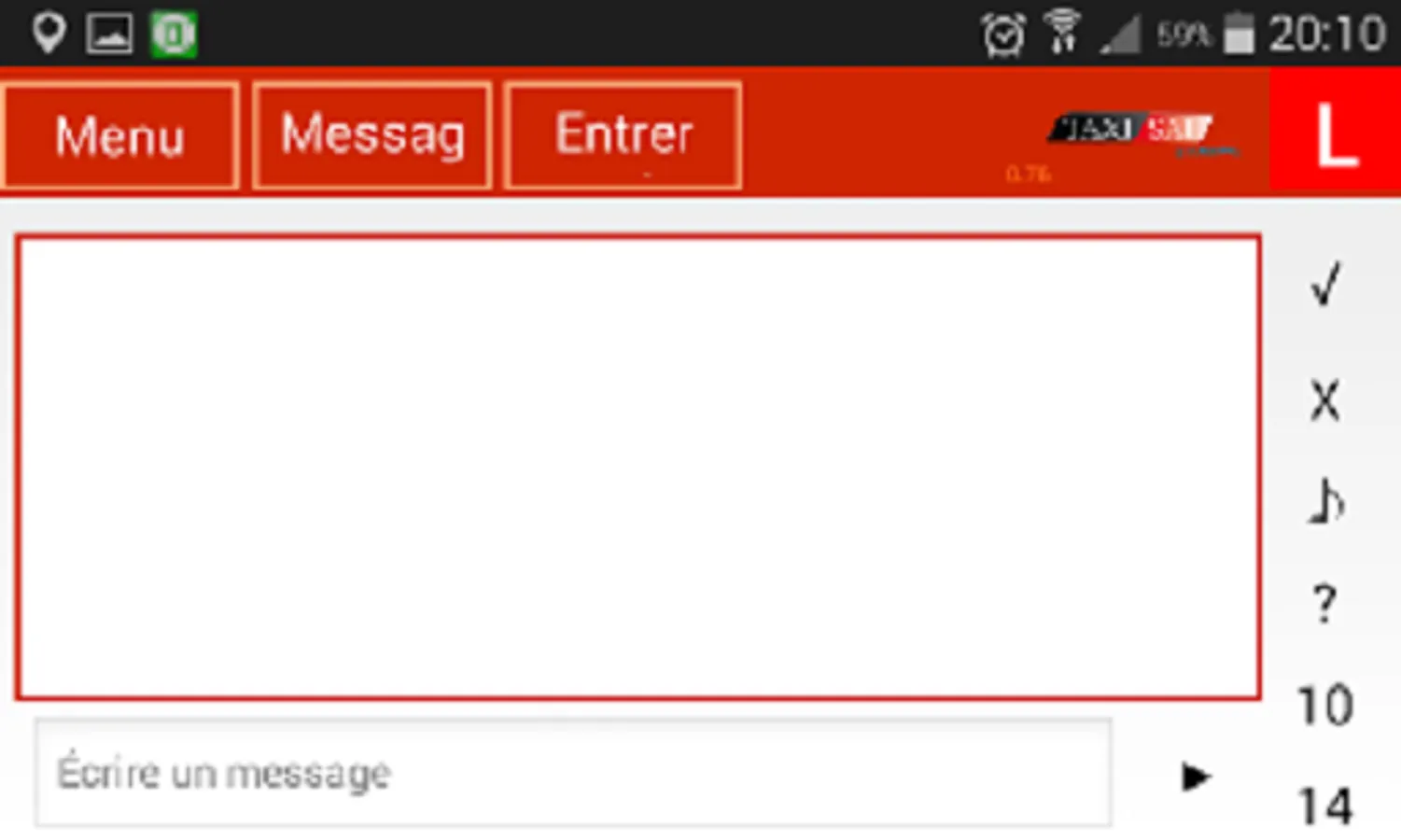Tap the location pin status icon
The image size is (1401, 840).
point(49,34)
